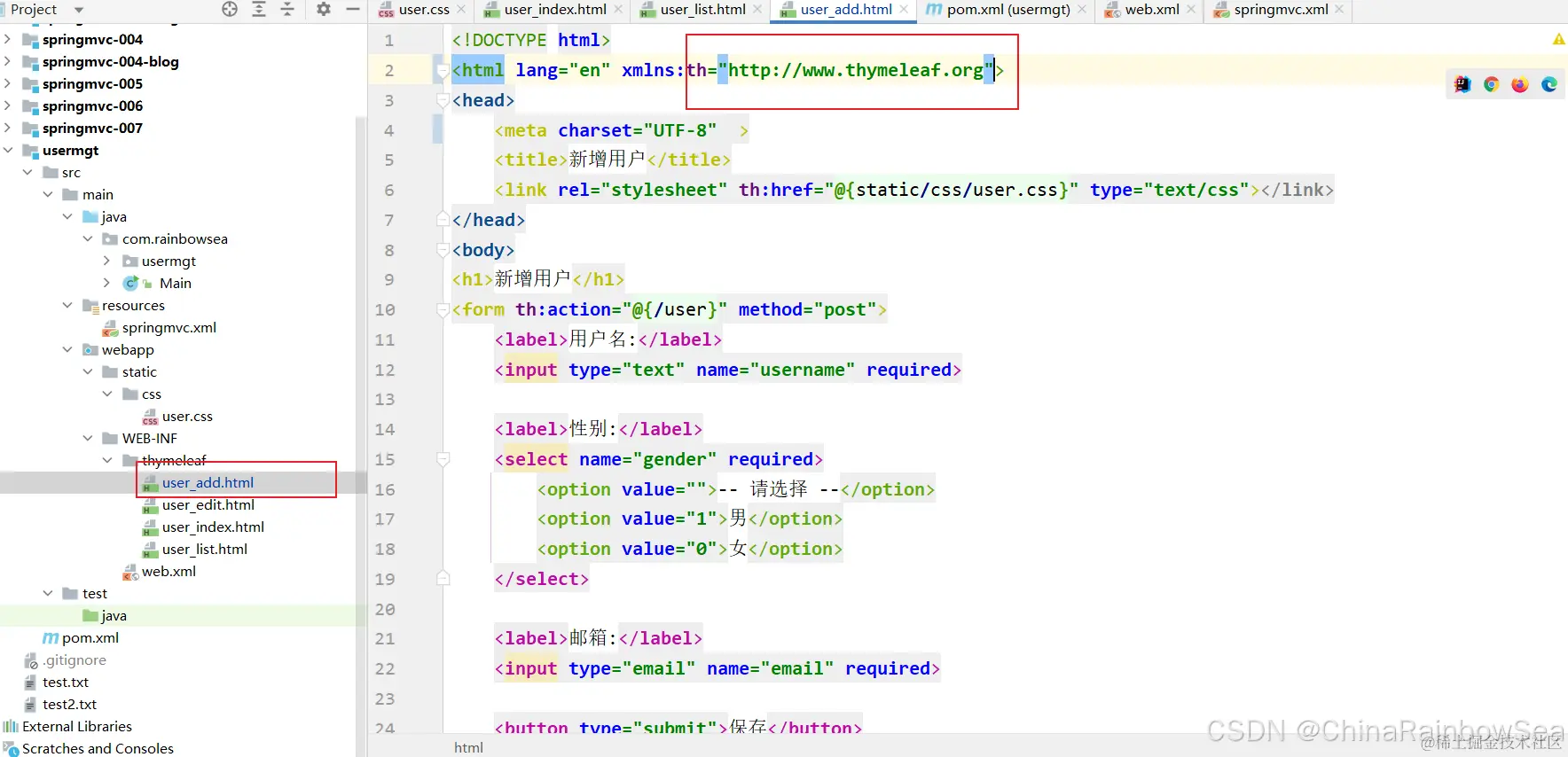Expand the usermgt package under com.rainbowsea

(x=107, y=261)
